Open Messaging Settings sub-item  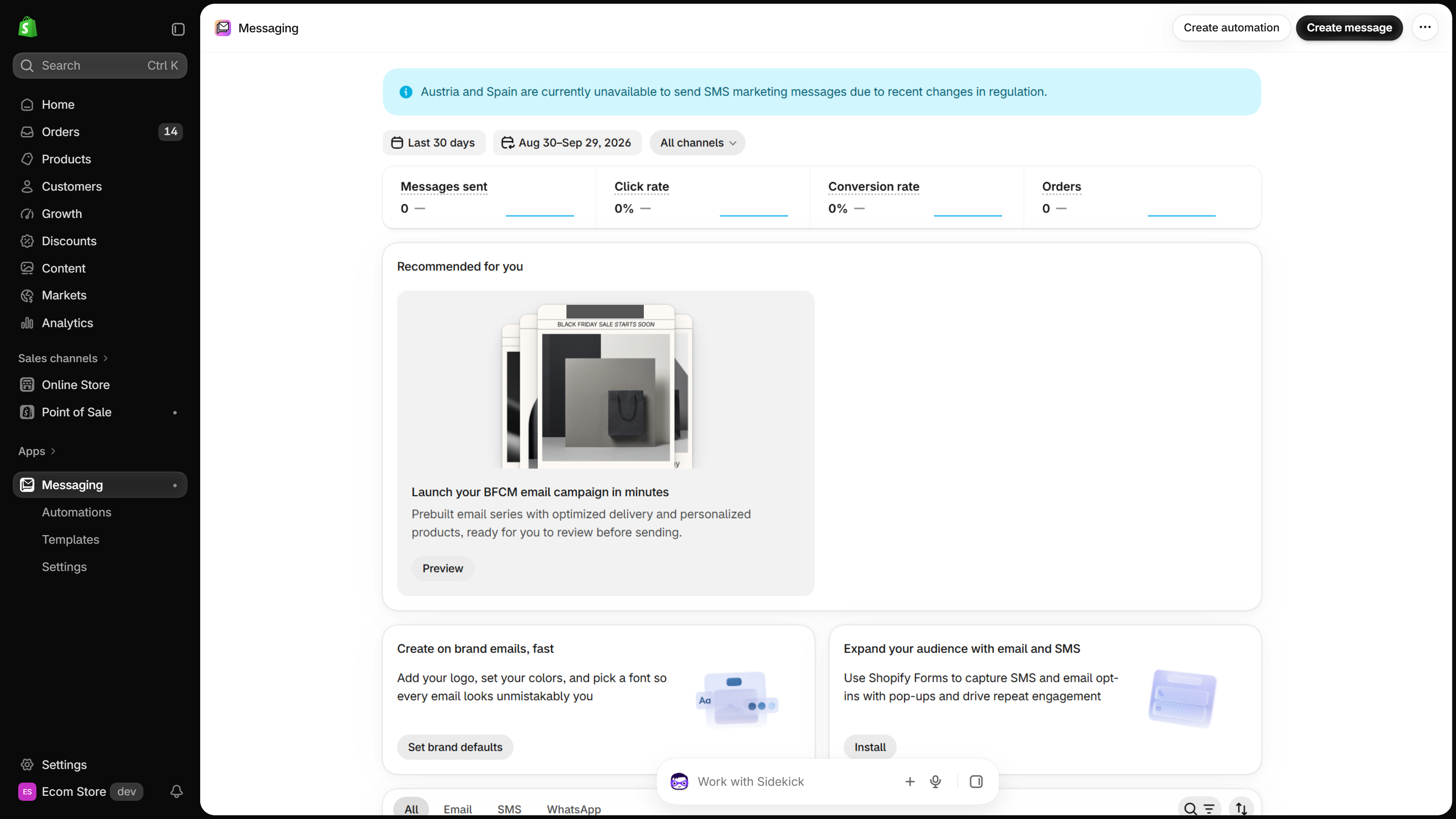click(x=65, y=566)
